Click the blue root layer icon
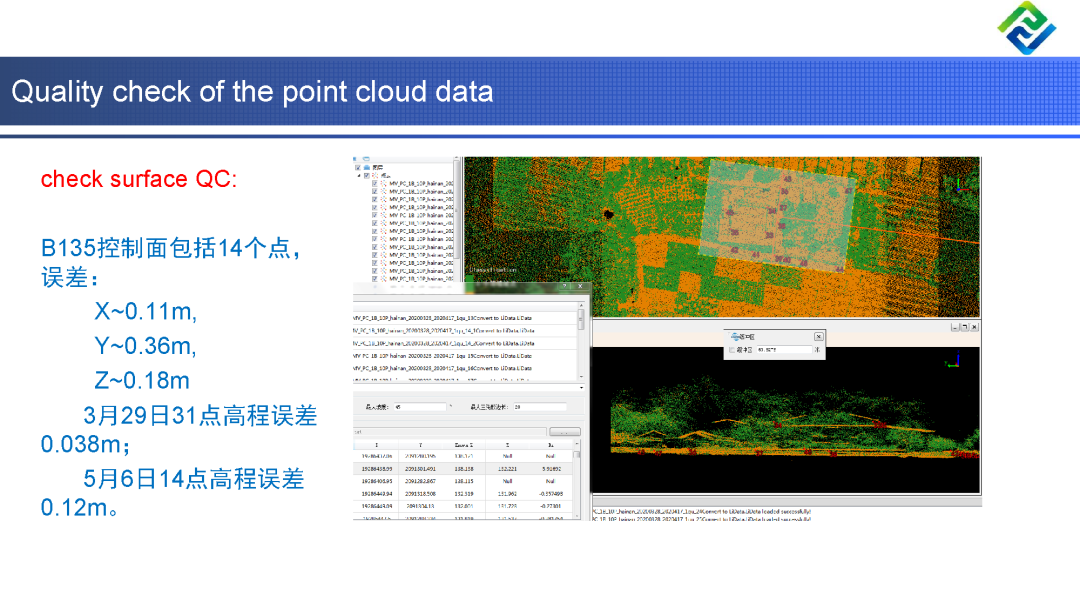The image size is (1080, 608). [367, 167]
